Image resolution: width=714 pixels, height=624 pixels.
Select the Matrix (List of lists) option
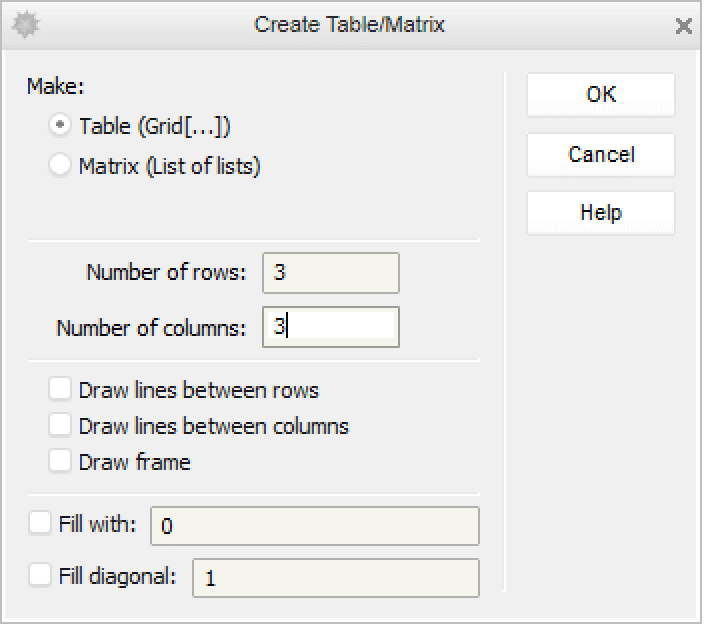pos(60,166)
